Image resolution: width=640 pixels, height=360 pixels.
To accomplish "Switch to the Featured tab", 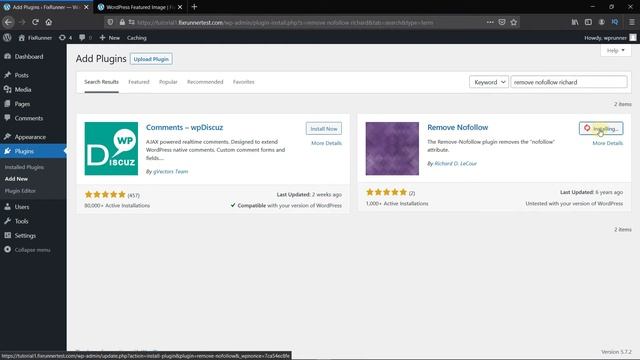I will [139, 82].
